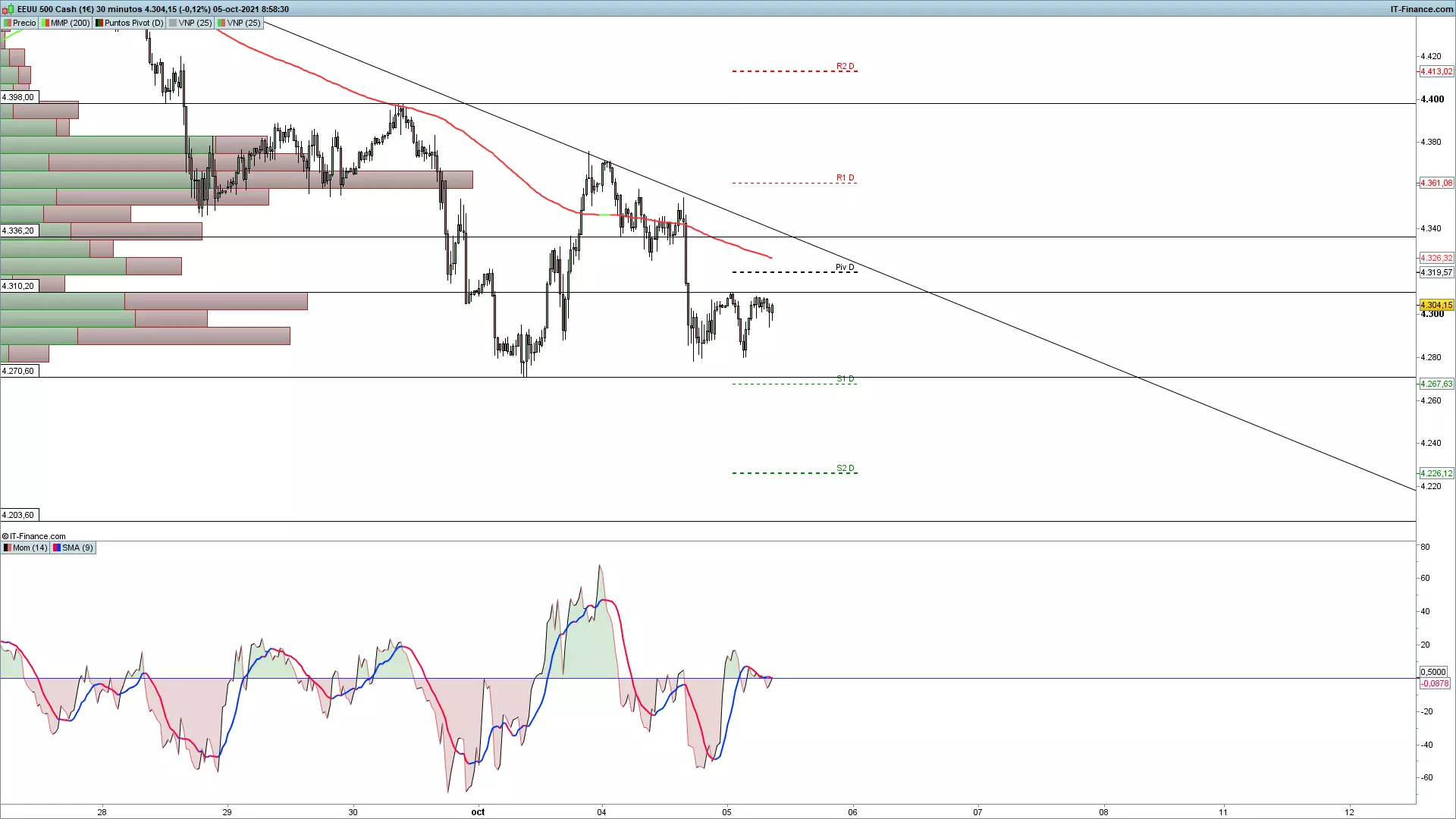The width and height of the screenshot is (1456, 819).
Task: Click the 28 date marker on time axis
Action: coord(102,811)
